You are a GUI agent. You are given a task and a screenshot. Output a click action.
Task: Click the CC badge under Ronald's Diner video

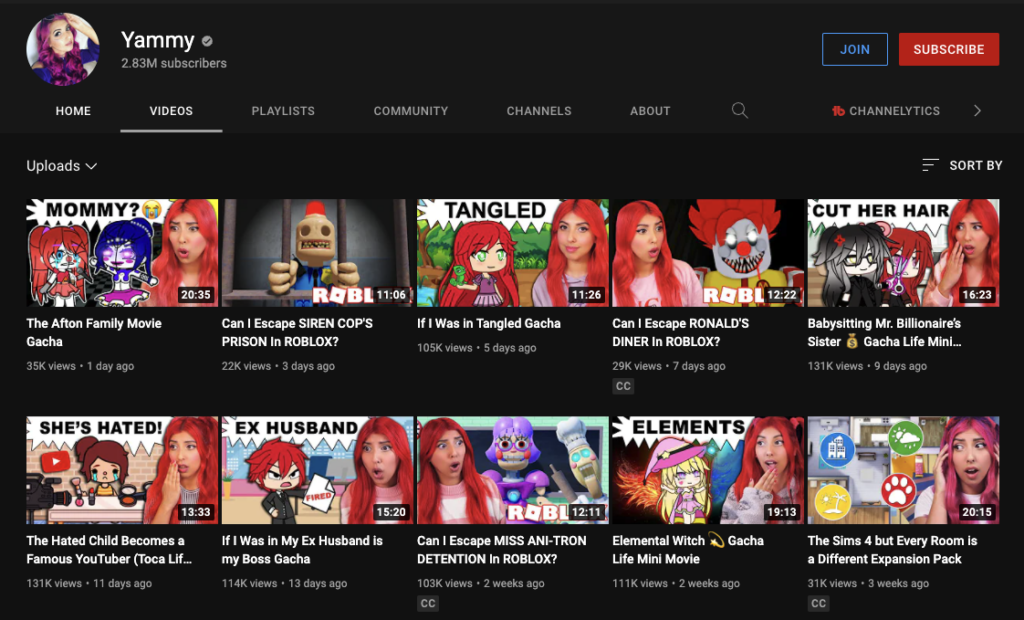coord(623,386)
